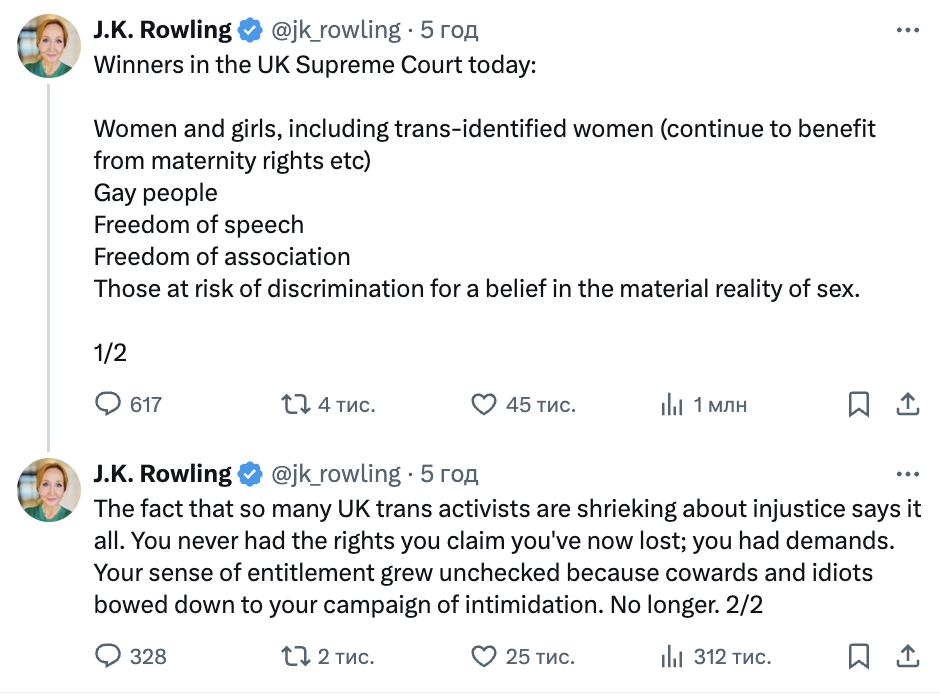This screenshot has width=940, height=696.
Task: Open J.K. Rowling's name link in first tweet
Action: click(162, 29)
